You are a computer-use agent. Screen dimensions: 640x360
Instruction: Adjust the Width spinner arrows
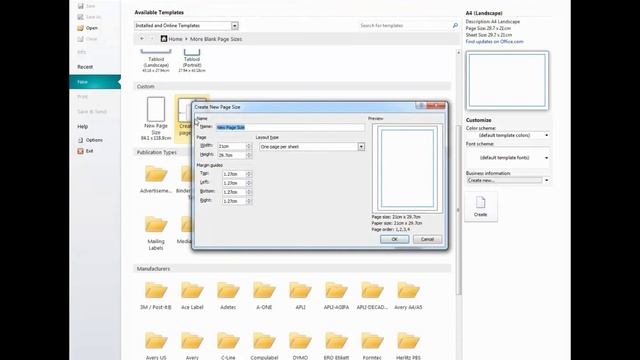(249, 146)
